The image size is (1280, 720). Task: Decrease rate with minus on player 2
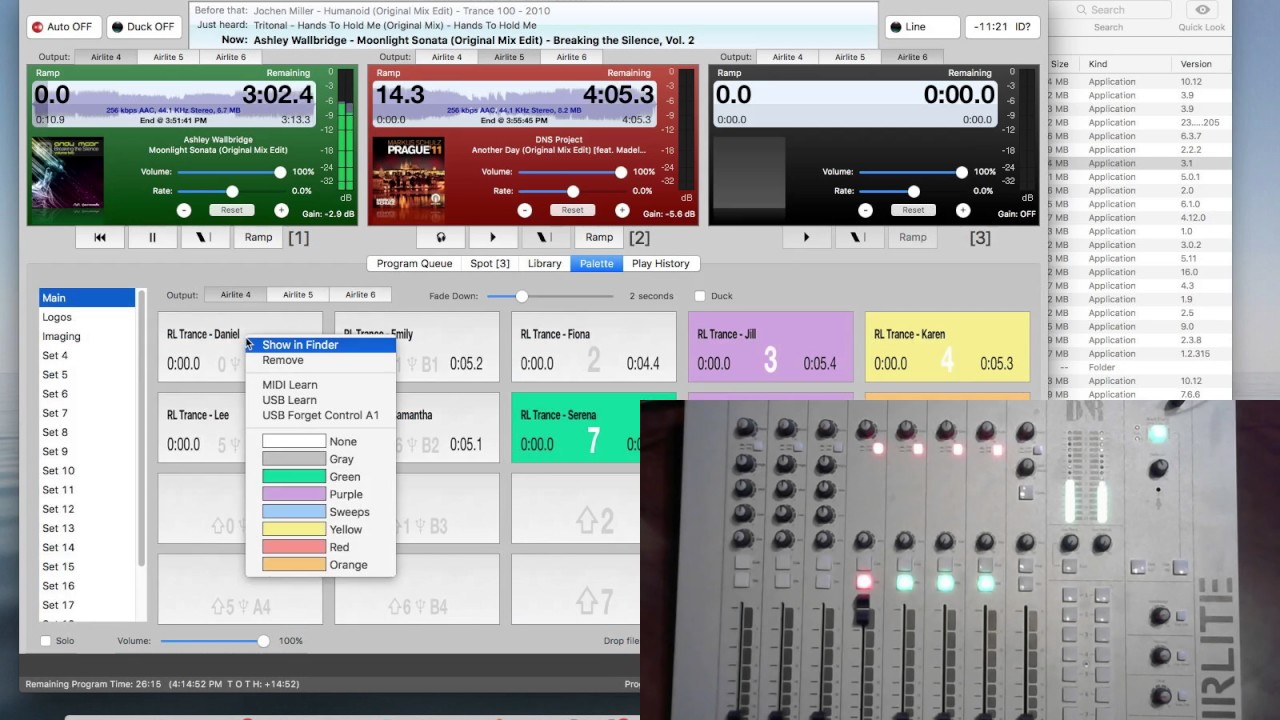point(525,210)
